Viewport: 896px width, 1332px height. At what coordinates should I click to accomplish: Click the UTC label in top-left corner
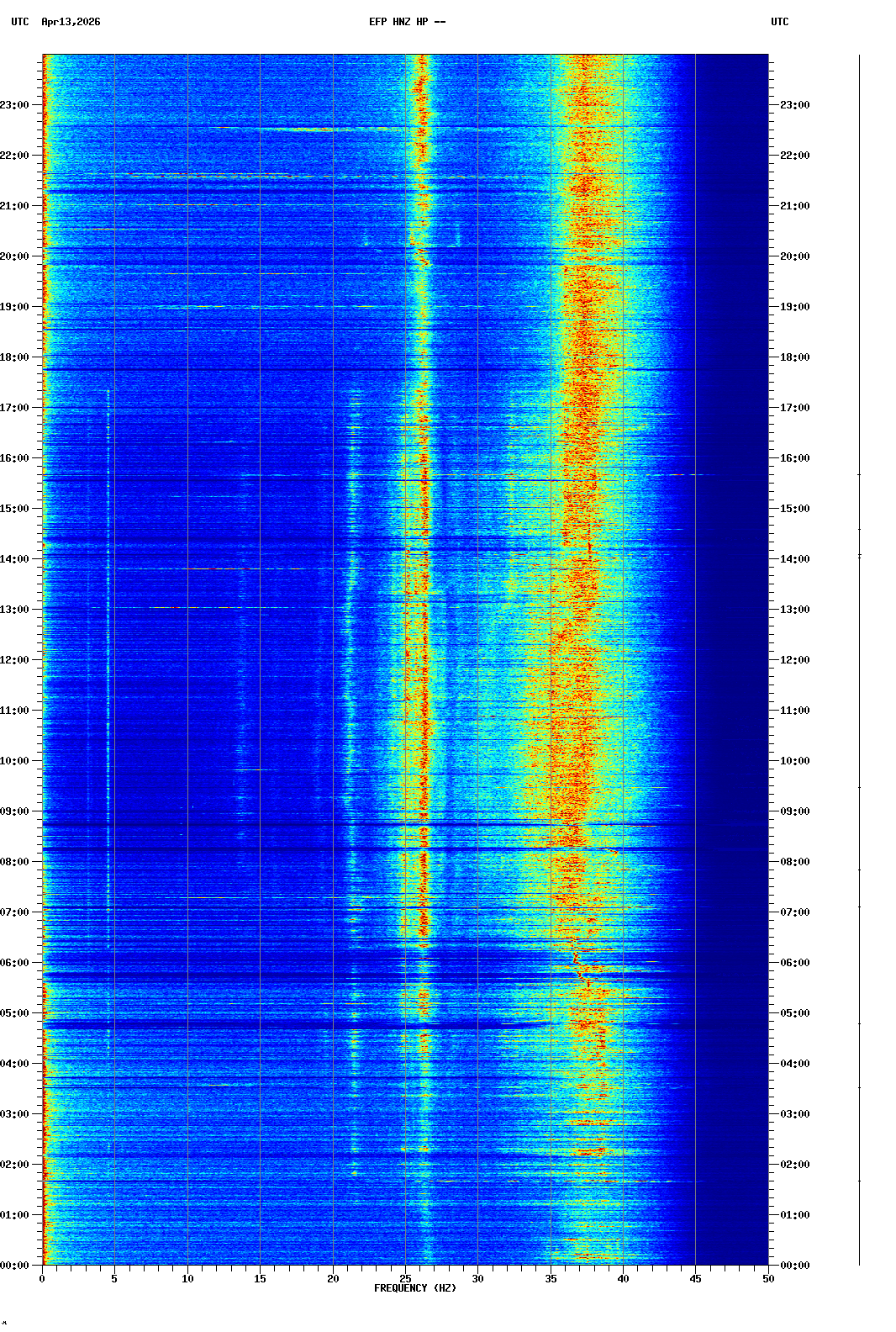click(20, 22)
